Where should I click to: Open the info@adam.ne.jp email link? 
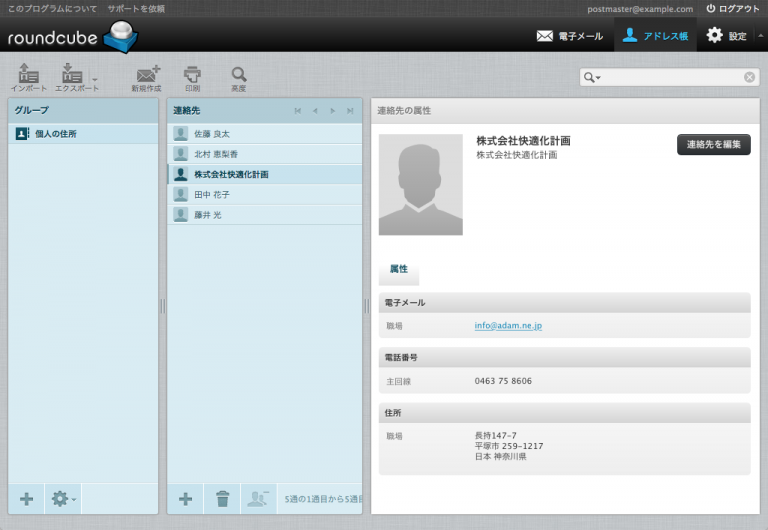coord(508,326)
